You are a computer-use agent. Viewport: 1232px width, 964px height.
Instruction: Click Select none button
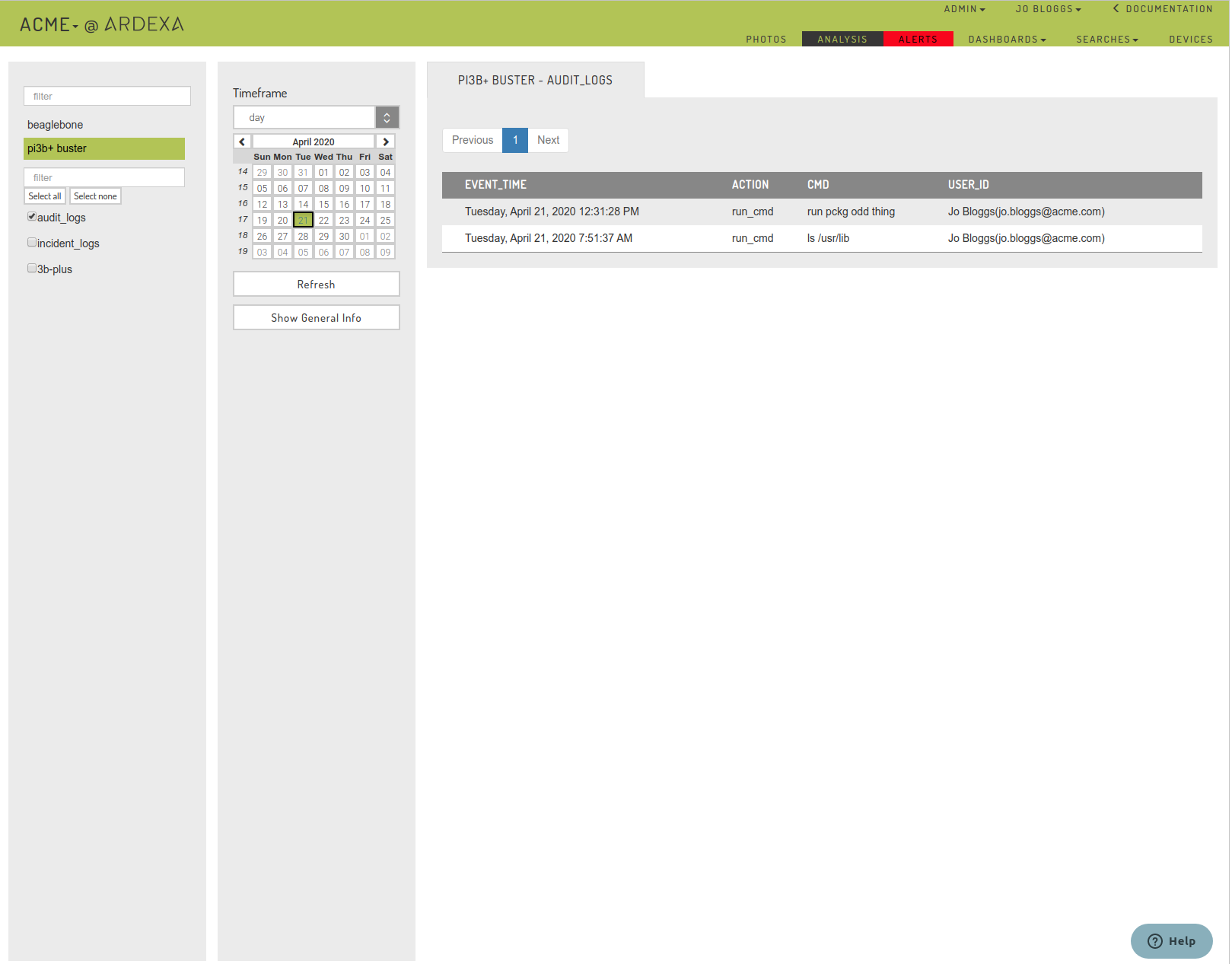[95, 196]
